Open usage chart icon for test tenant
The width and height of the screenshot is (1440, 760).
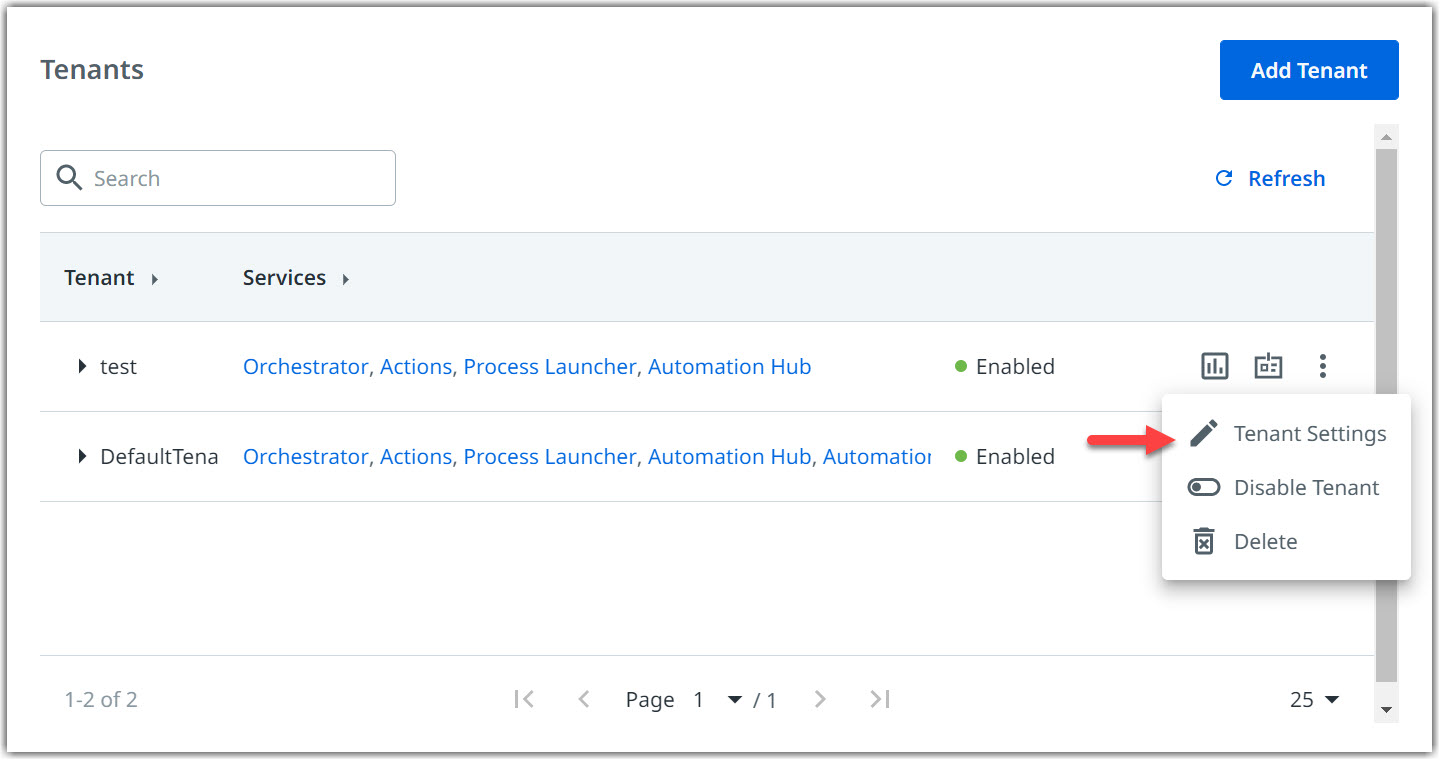point(1214,366)
